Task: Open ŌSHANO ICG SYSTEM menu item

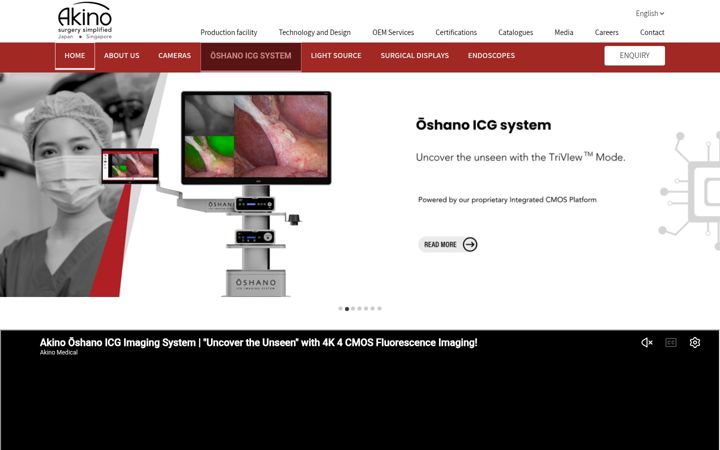Action: coord(251,56)
